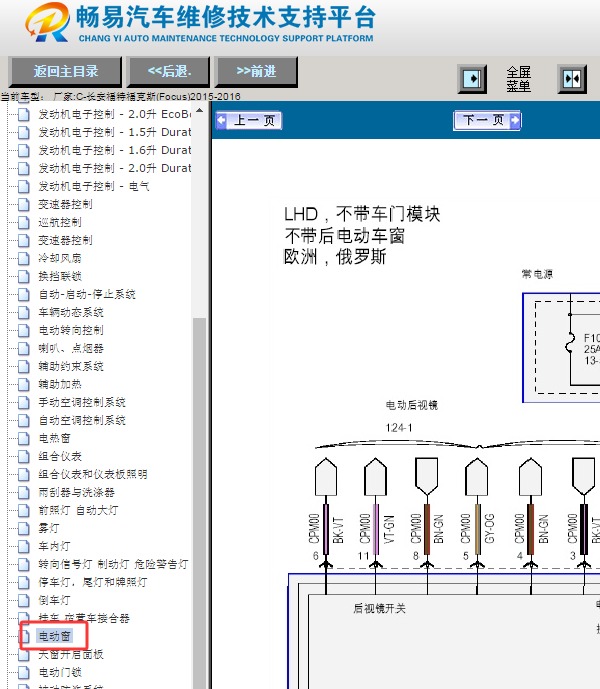This screenshot has width=600, height=689.
Task: Select the 巡航控制 tree entry
Action: [60, 222]
